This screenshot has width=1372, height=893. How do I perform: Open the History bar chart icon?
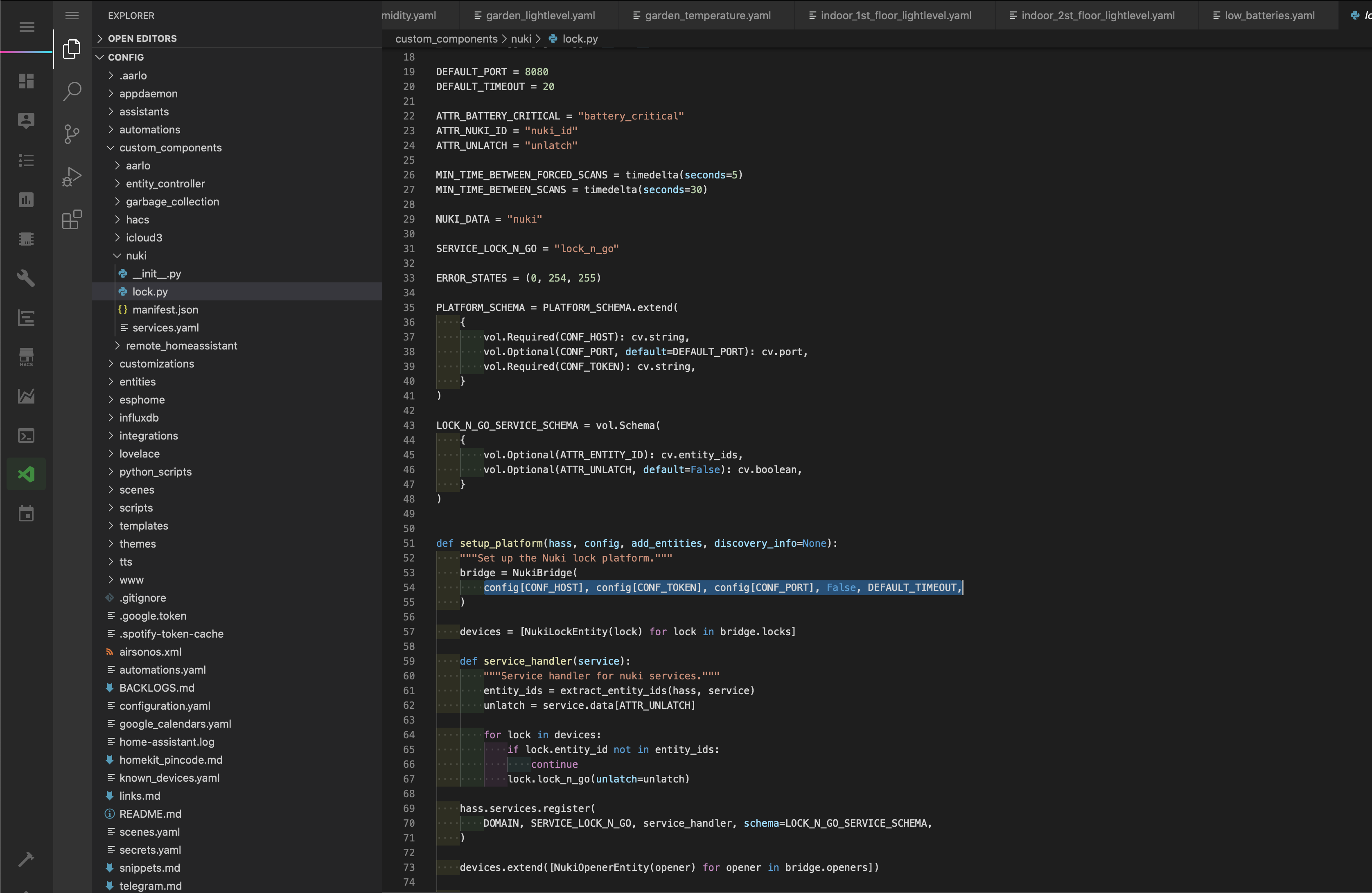27,199
